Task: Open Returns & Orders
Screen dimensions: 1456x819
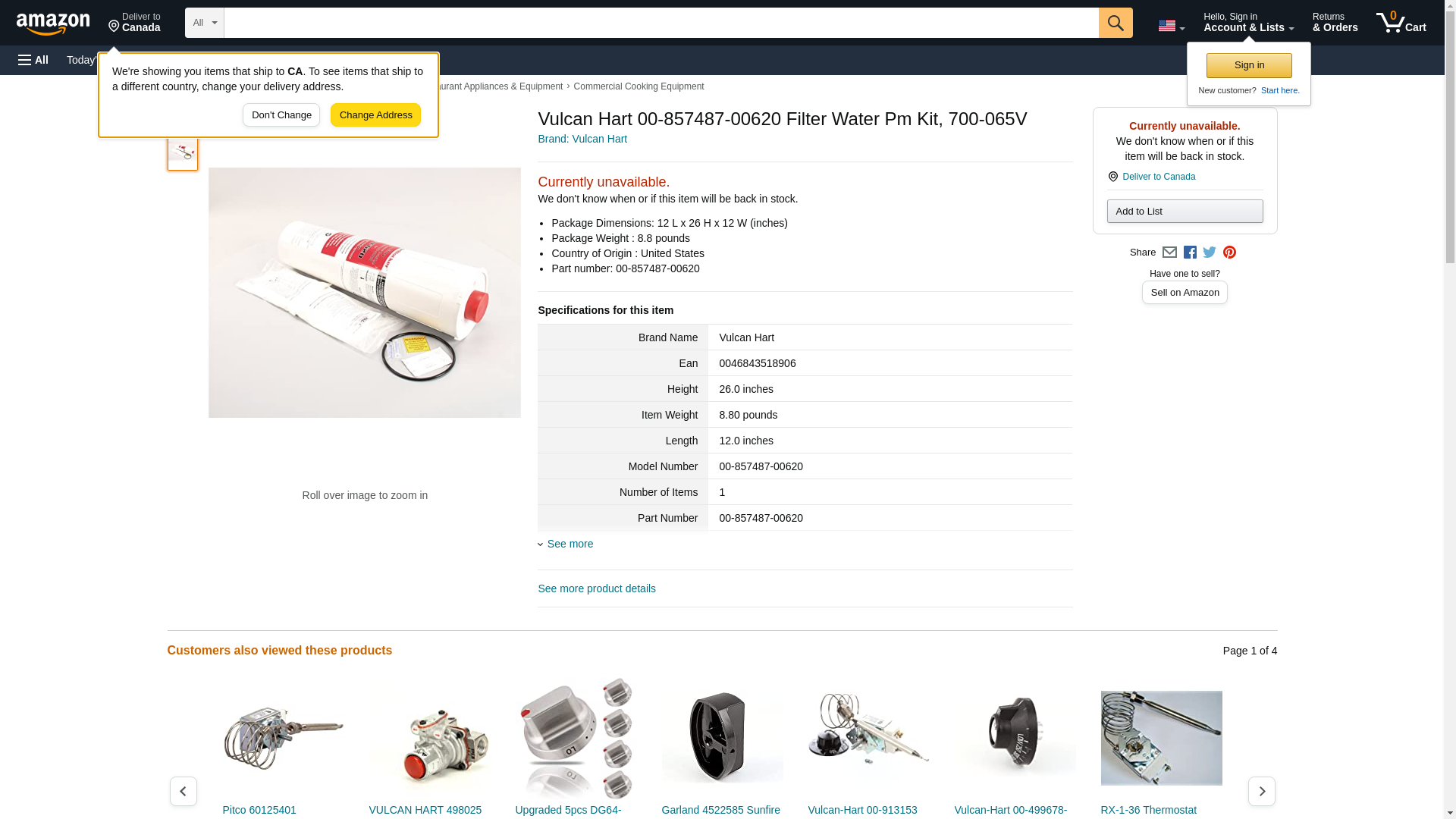Action: point(1335,23)
